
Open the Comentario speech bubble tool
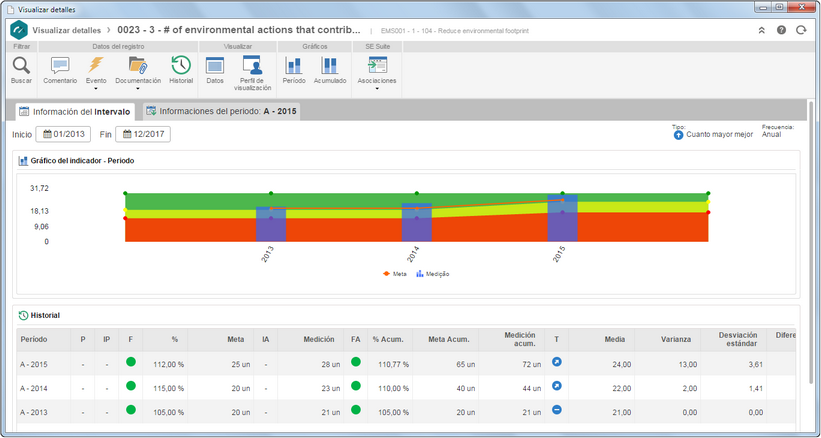point(60,65)
